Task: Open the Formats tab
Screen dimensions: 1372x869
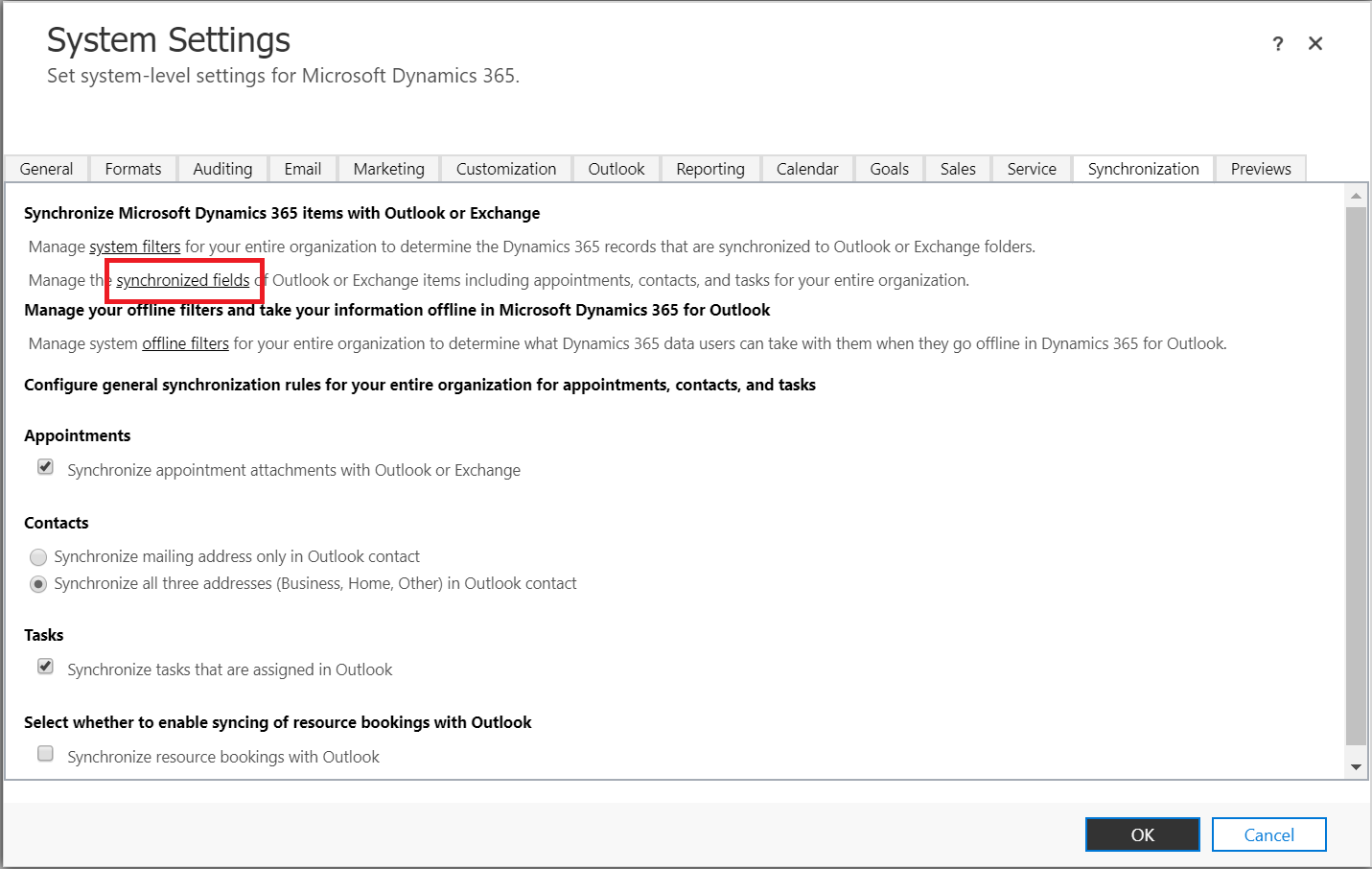Action: [x=133, y=169]
